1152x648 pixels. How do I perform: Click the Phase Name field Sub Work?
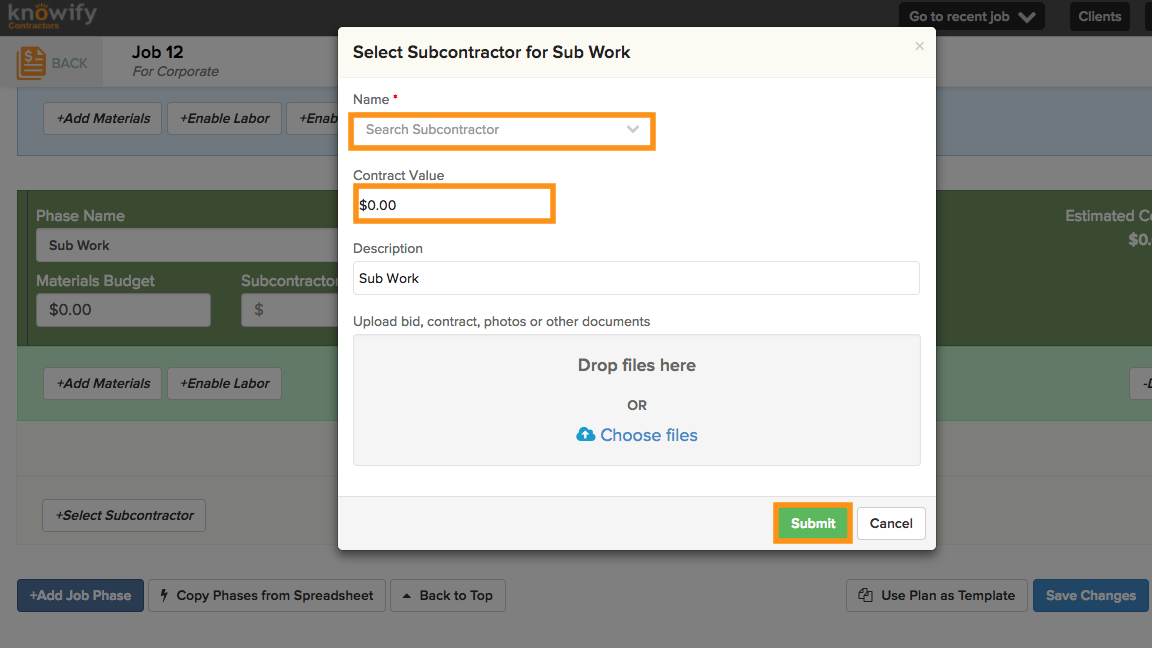[190, 245]
